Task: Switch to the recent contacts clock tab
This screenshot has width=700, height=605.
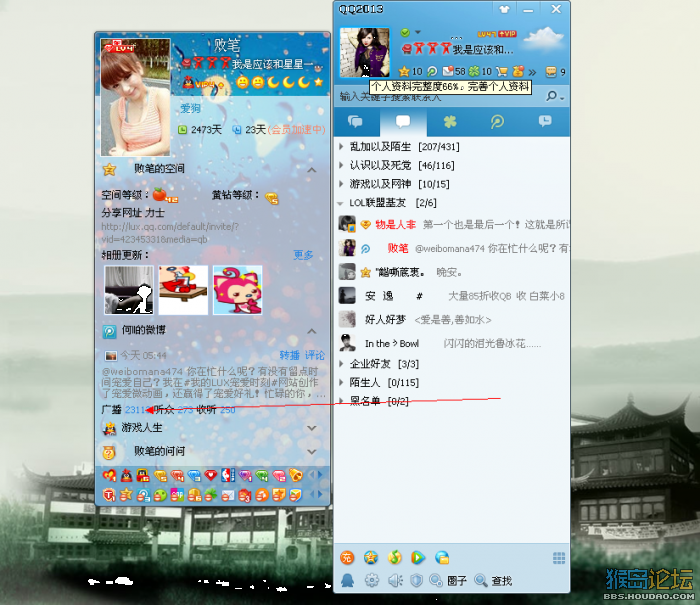Action: [545, 121]
